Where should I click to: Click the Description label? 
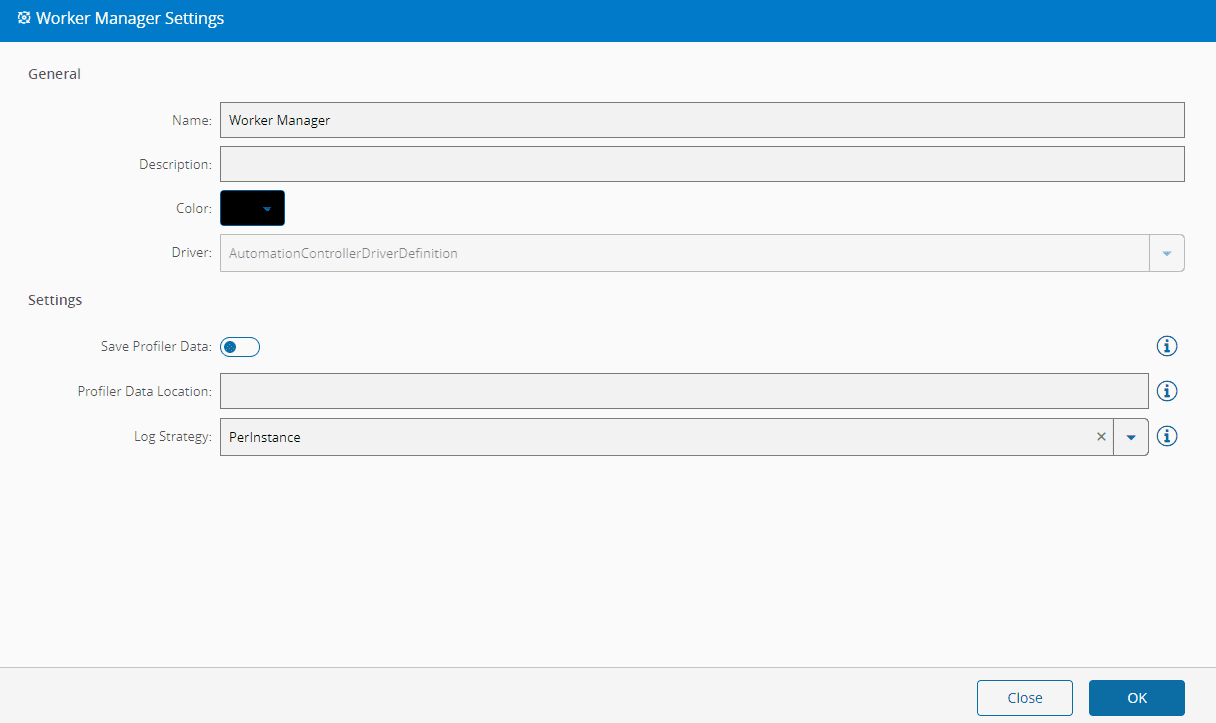tap(175, 164)
